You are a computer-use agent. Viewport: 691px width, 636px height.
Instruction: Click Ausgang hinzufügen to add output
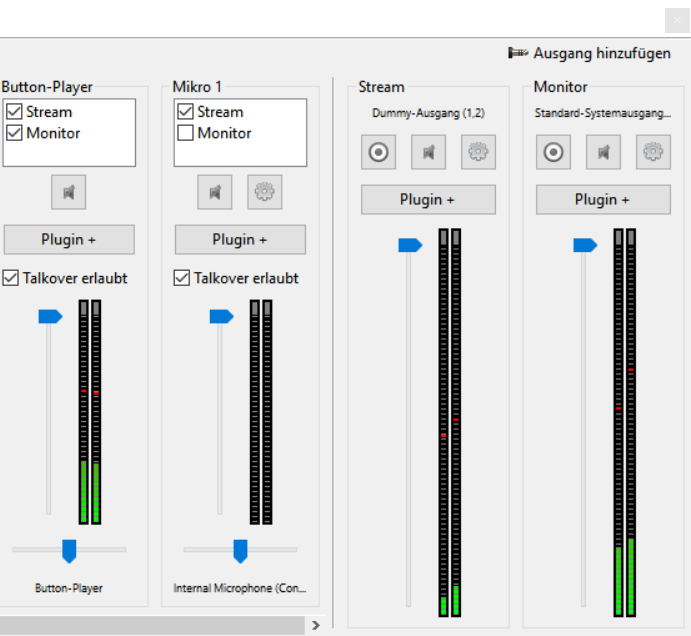tap(590, 53)
